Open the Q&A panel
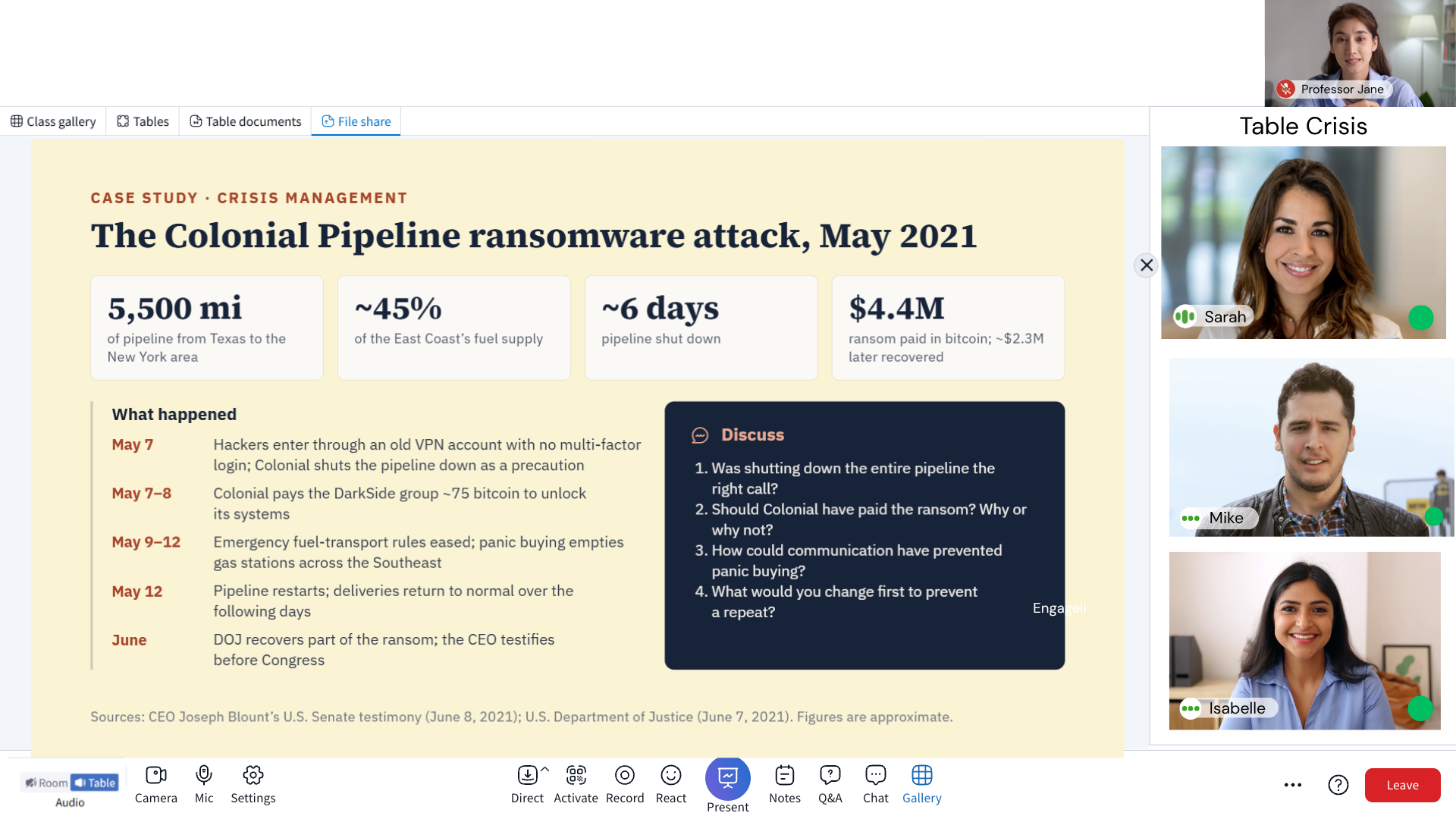 click(830, 785)
